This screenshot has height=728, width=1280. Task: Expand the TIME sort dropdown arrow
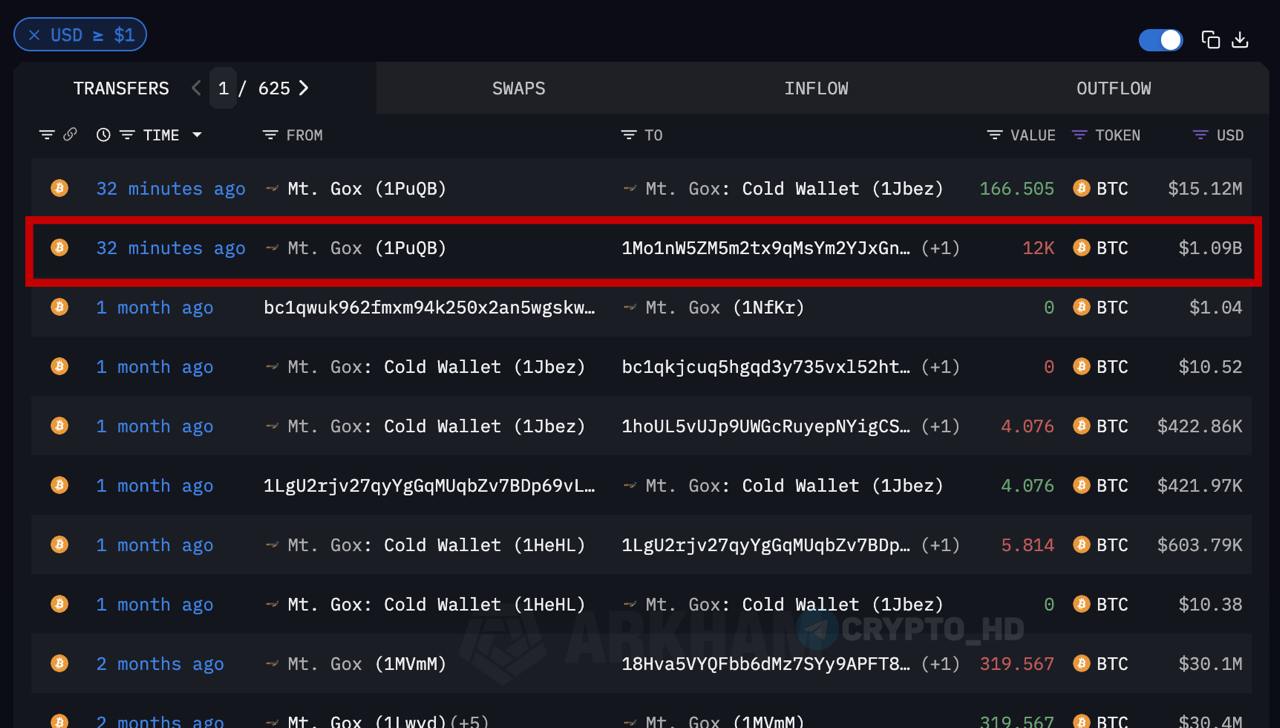coord(197,135)
